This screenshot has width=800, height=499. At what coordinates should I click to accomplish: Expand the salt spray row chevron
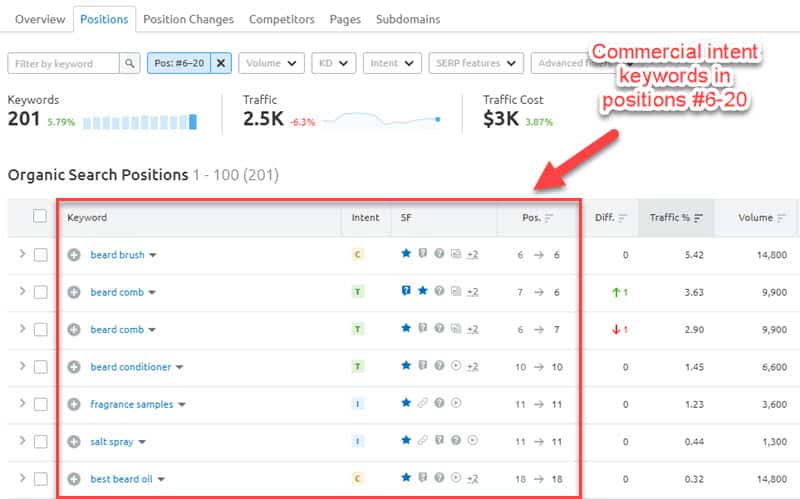coord(22,440)
